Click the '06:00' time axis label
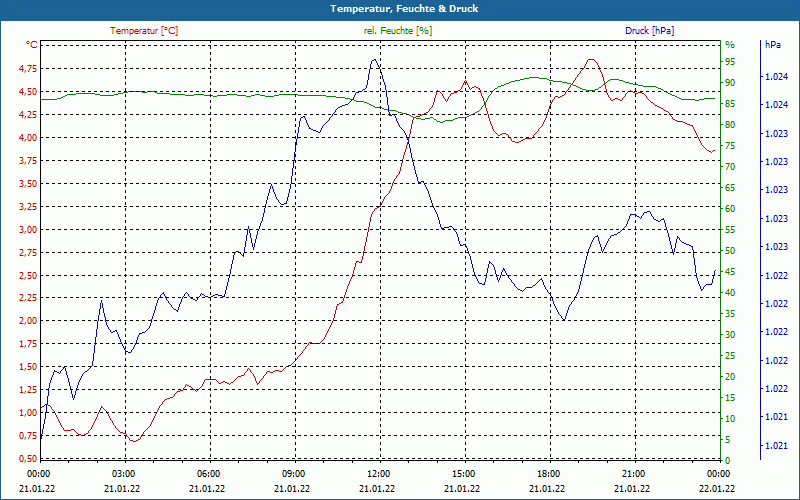 207,473
